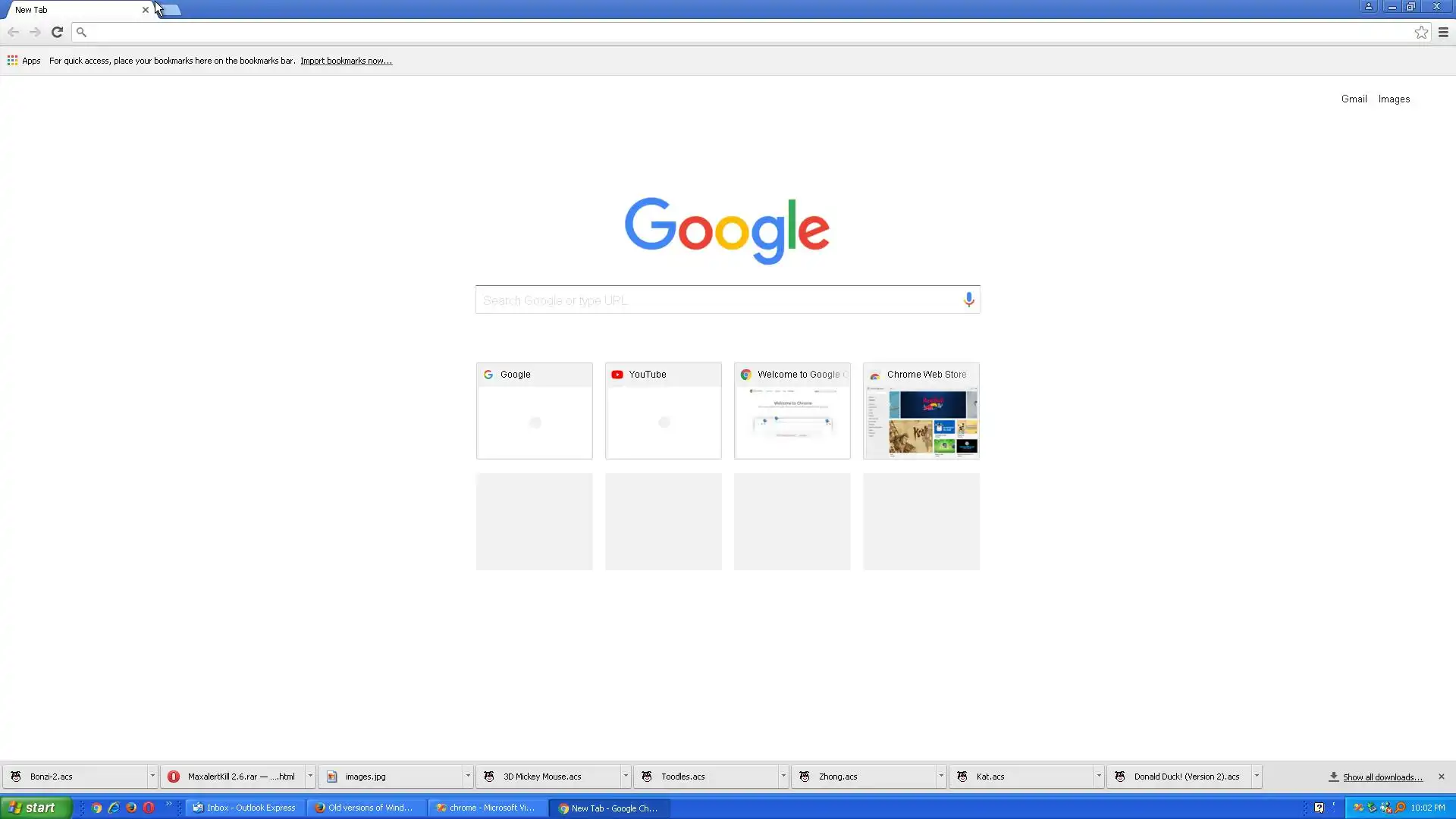Open the Chrome Web Store thumbnail

pyautogui.click(x=921, y=410)
